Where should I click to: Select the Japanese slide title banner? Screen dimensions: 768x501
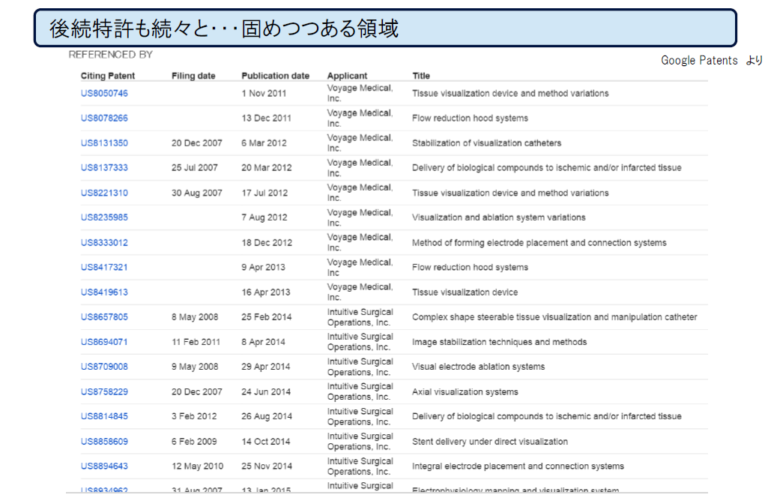tap(385, 28)
